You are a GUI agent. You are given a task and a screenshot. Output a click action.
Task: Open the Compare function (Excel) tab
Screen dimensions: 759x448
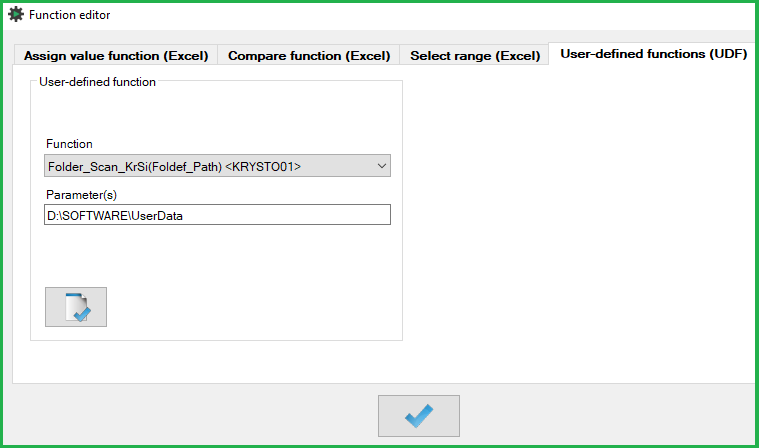click(309, 56)
